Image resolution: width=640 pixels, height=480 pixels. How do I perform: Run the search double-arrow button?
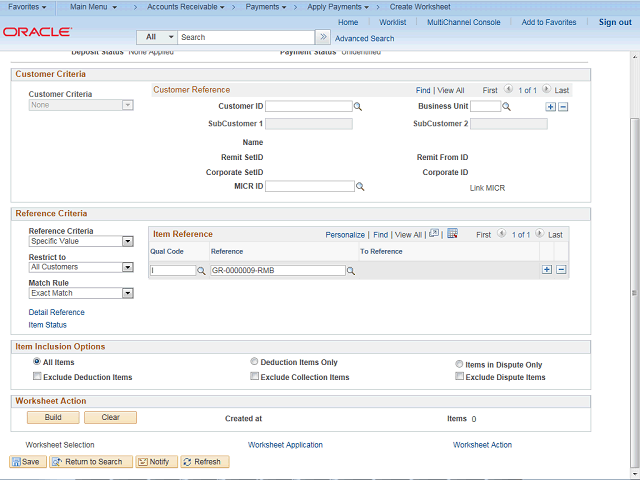click(x=323, y=37)
